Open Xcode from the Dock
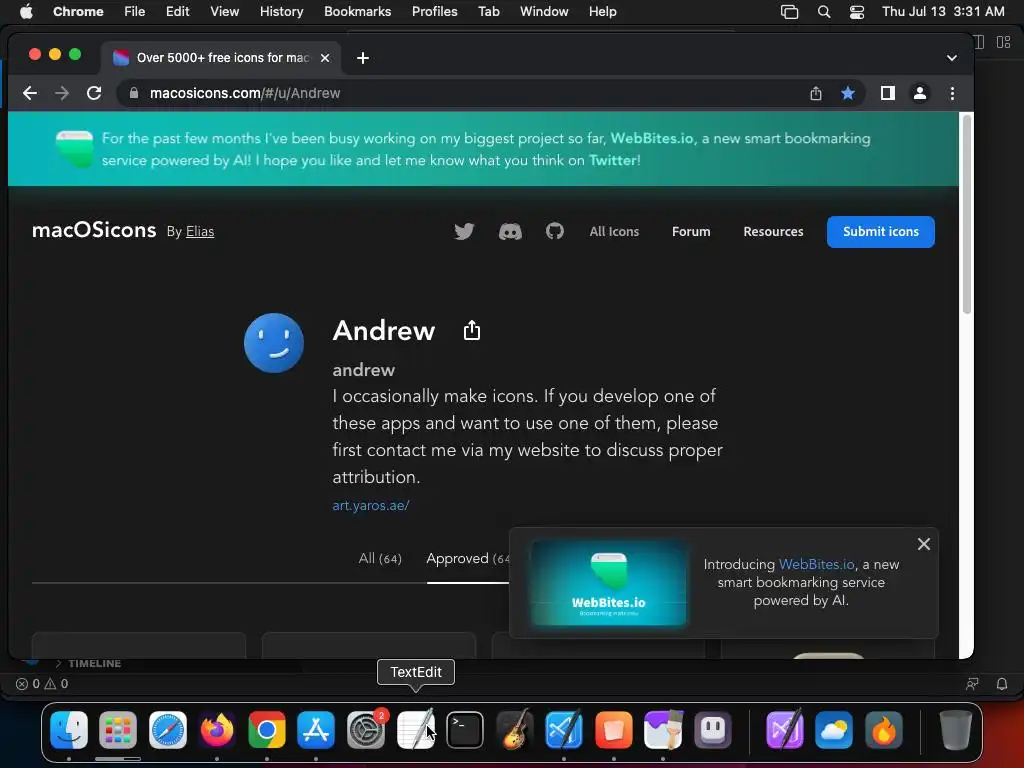The image size is (1024, 768). (564, 730)
